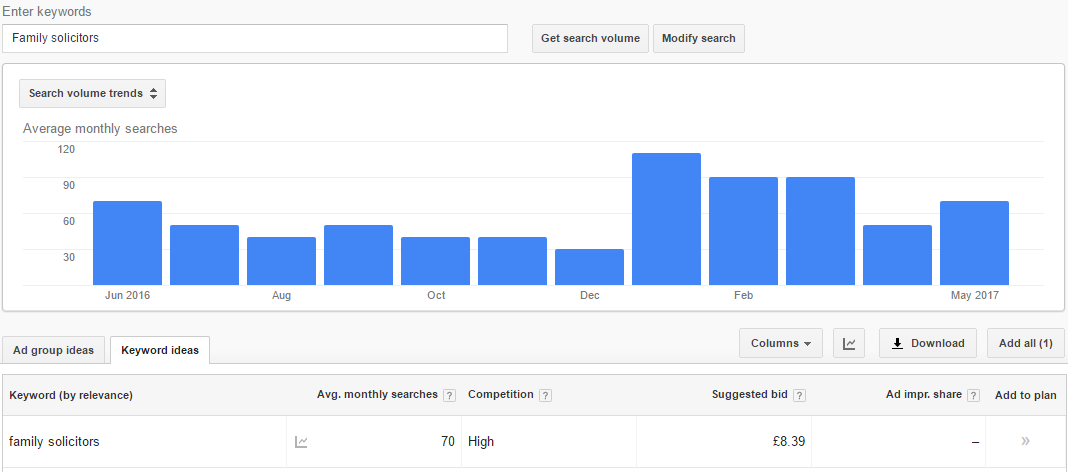This screenshot has width=1068, height=472.
Task: Click the Suggested bid help icon
Action: (x=800, y=395)
